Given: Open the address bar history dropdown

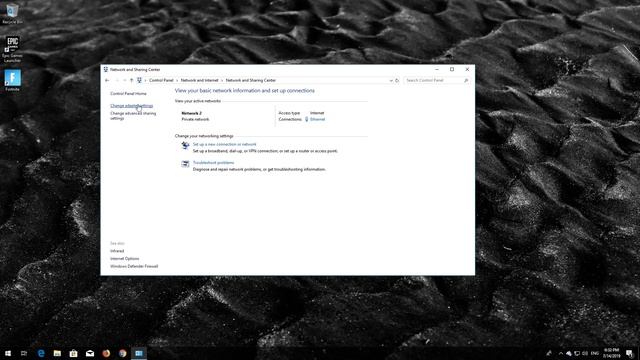Looking at the screenshot, I should [x=391, y=80].
